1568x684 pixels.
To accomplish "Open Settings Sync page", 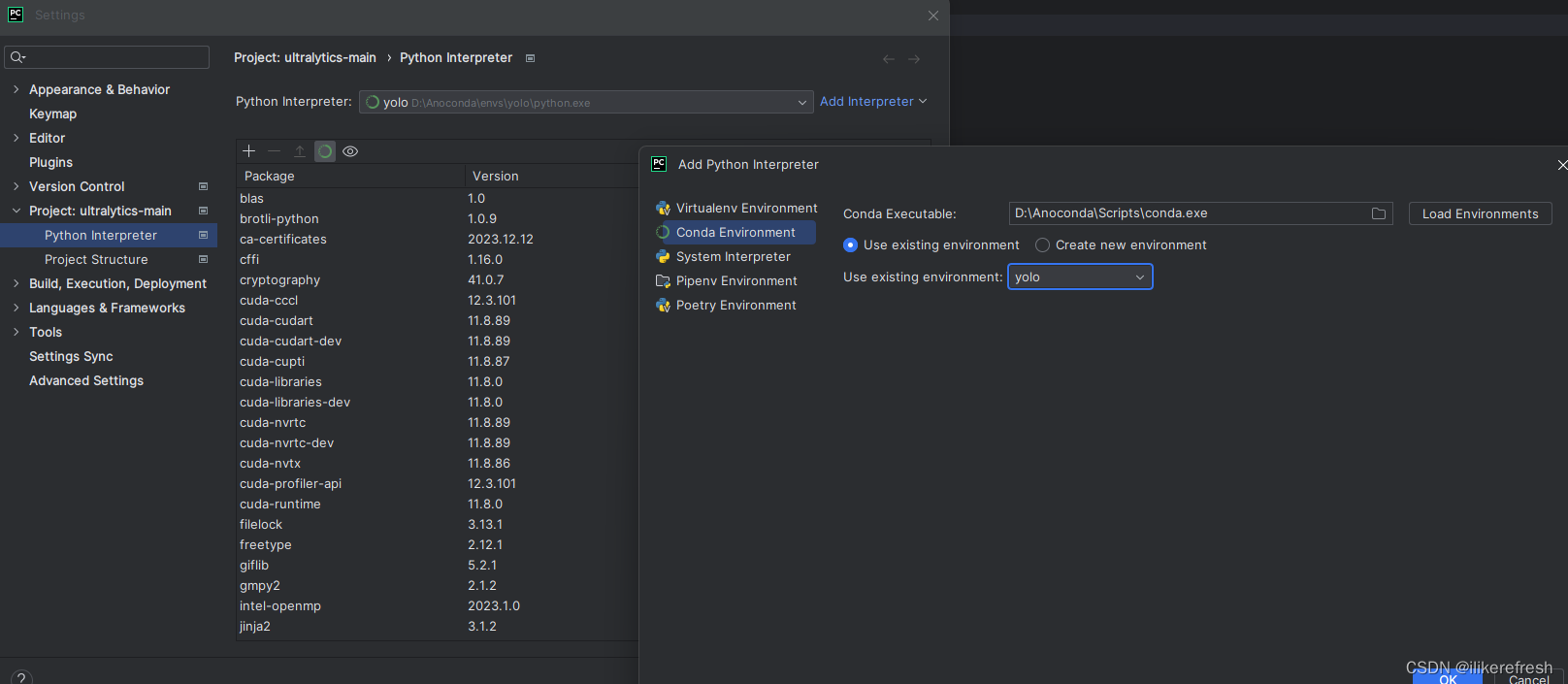I will point(71,356).
